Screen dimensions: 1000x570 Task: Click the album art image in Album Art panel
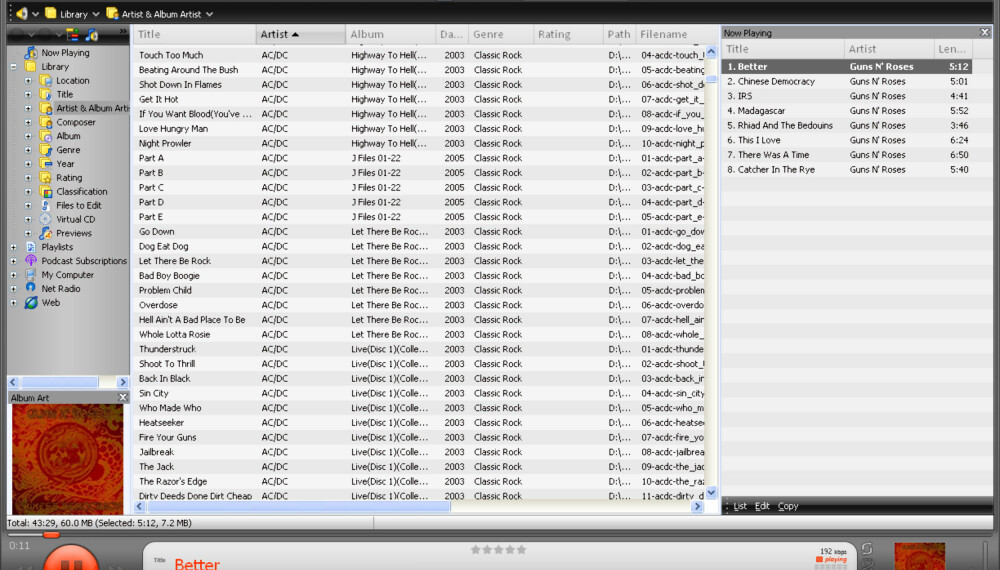coord(68,459)
